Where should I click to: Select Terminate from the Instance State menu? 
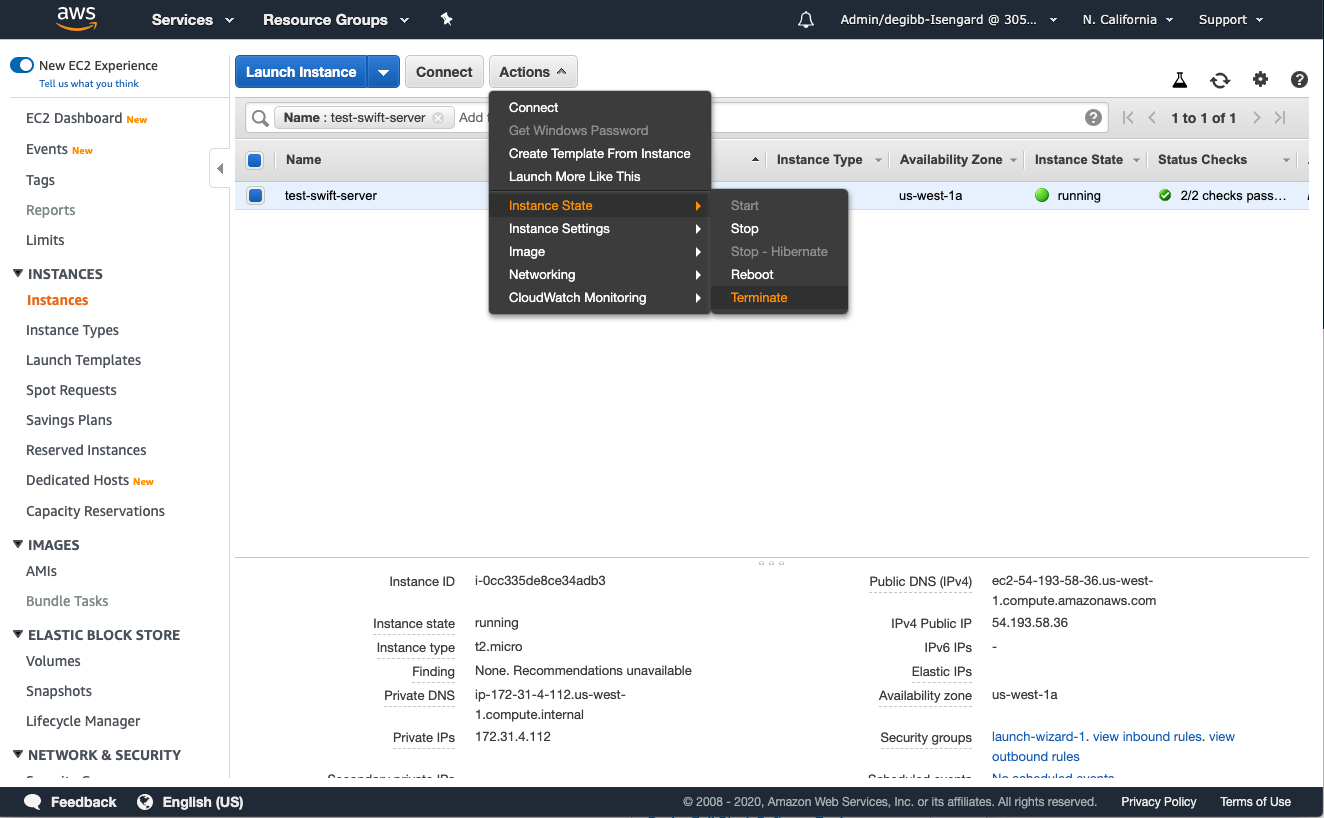click(759, 297)
